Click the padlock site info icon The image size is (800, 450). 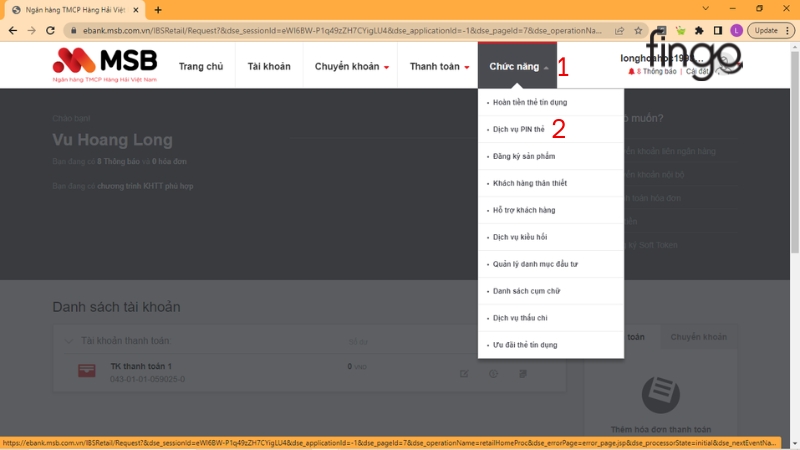pos(73,31)
